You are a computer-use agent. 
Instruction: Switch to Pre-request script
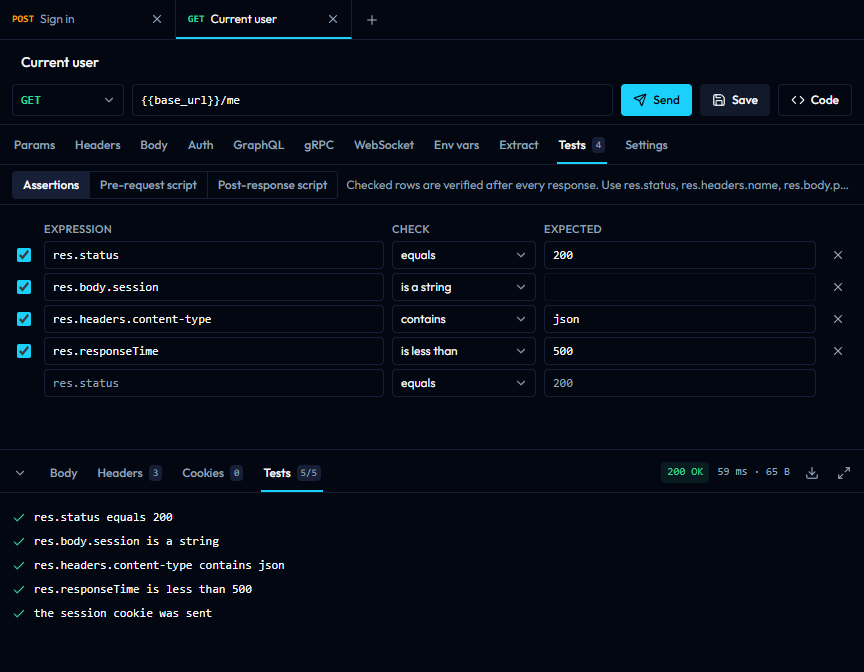click(148, 185)
